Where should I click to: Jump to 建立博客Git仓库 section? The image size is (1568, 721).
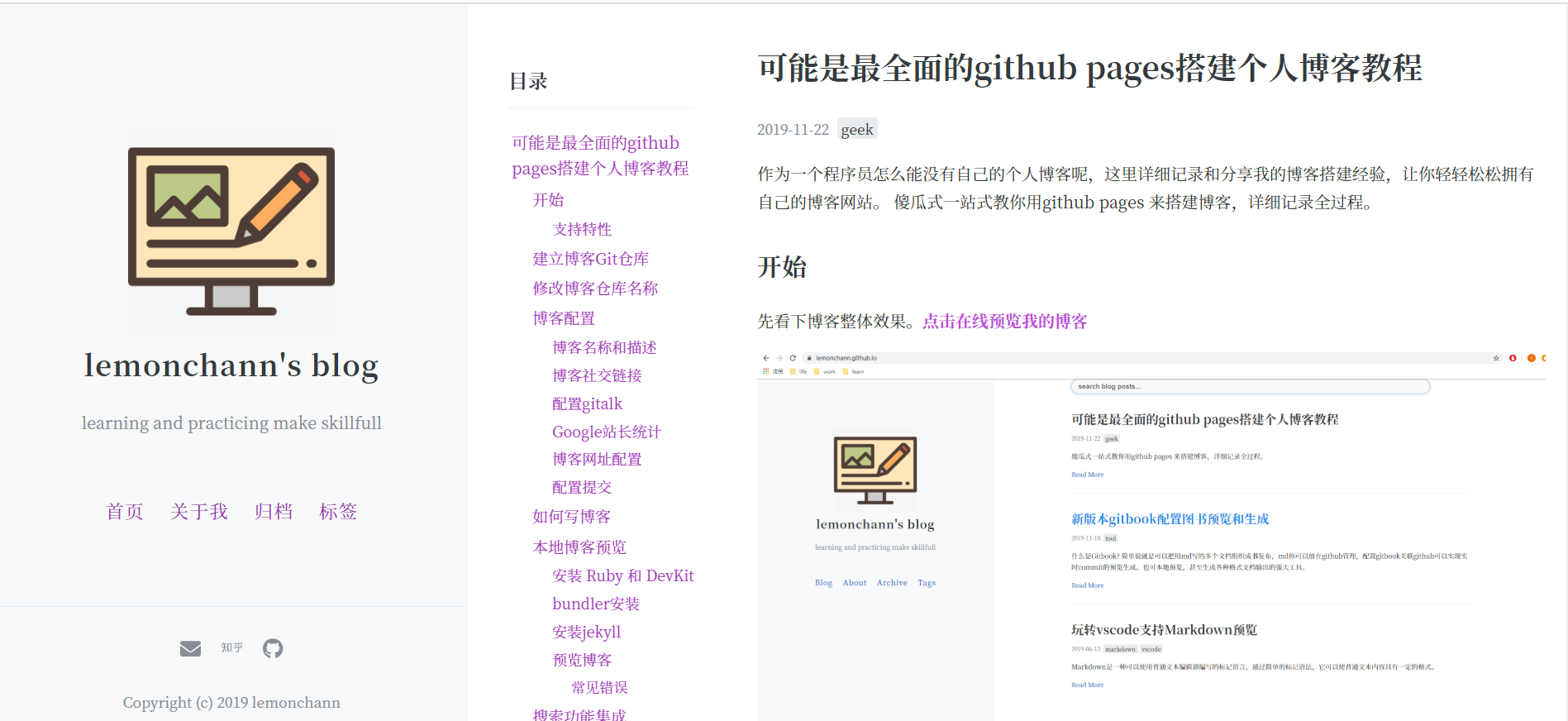(x=590, y=259)
